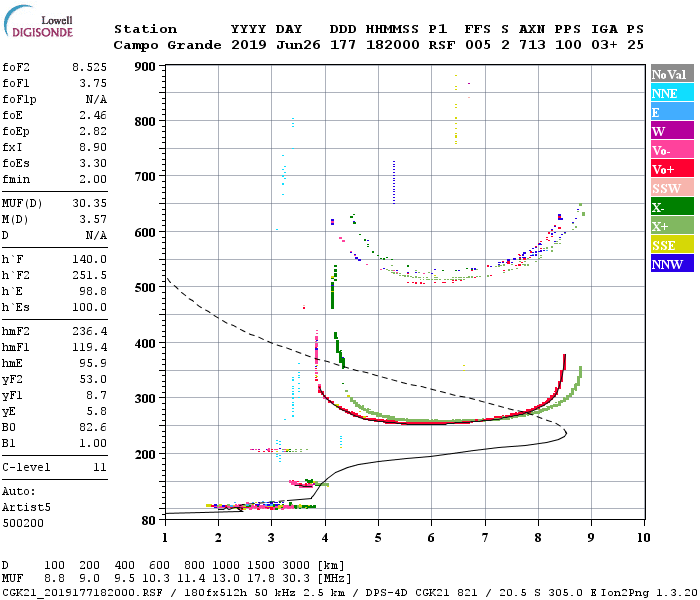
Task: Click the MUF 8.8 value for 100 km
Action: 54,579
